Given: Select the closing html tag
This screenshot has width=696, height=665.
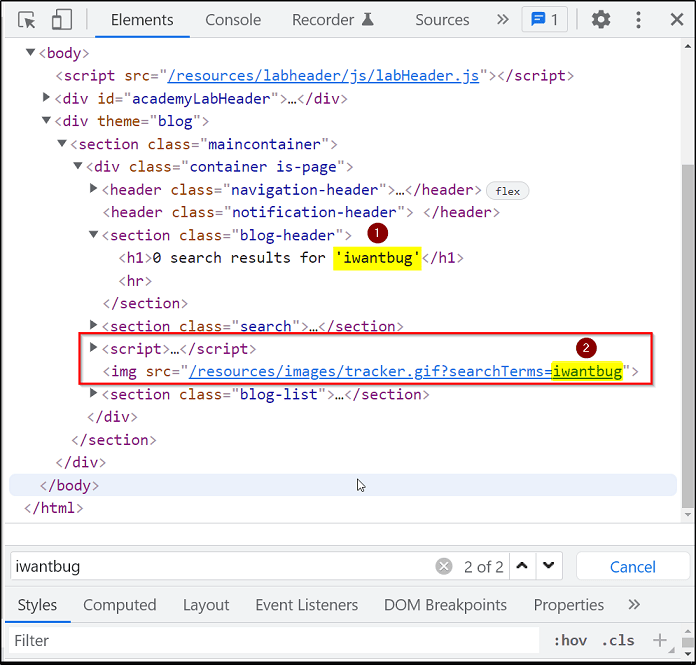Looking at the screenshot, I should pos(54,508).
